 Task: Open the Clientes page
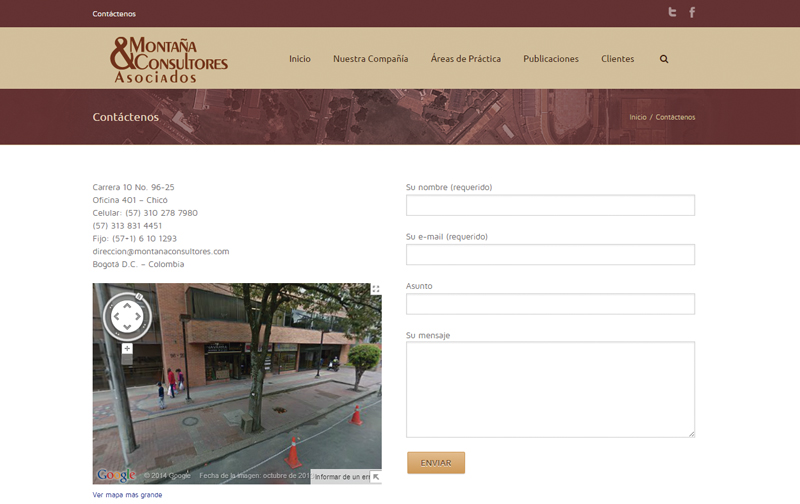click(617, 59)
